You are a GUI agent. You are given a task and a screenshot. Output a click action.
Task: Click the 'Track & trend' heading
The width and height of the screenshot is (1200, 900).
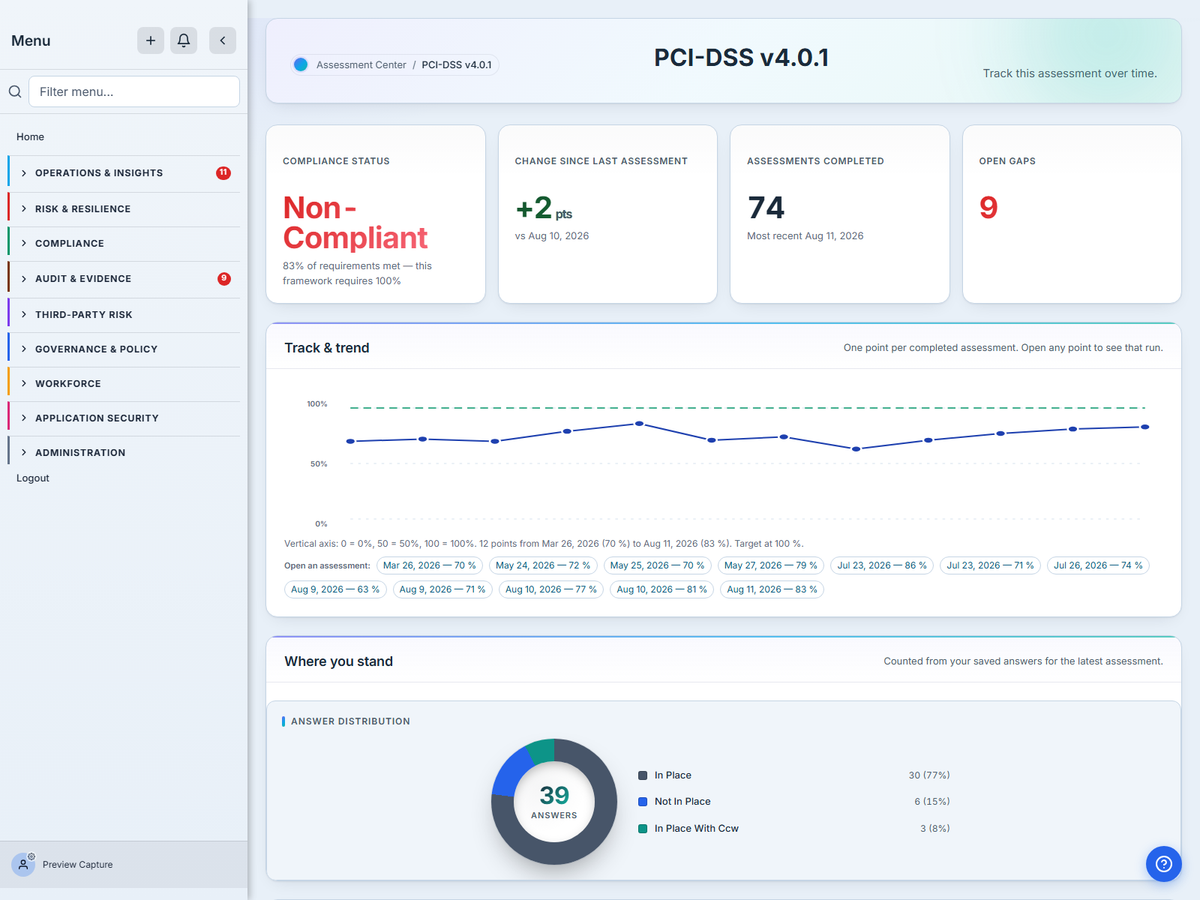pos(327,348)
